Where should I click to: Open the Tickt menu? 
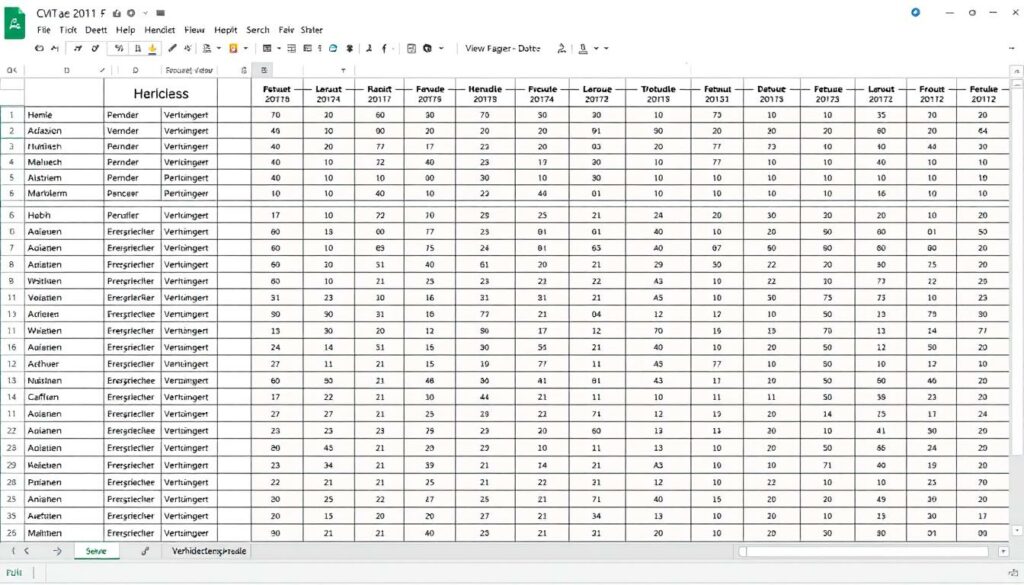(x=68, y=30)
